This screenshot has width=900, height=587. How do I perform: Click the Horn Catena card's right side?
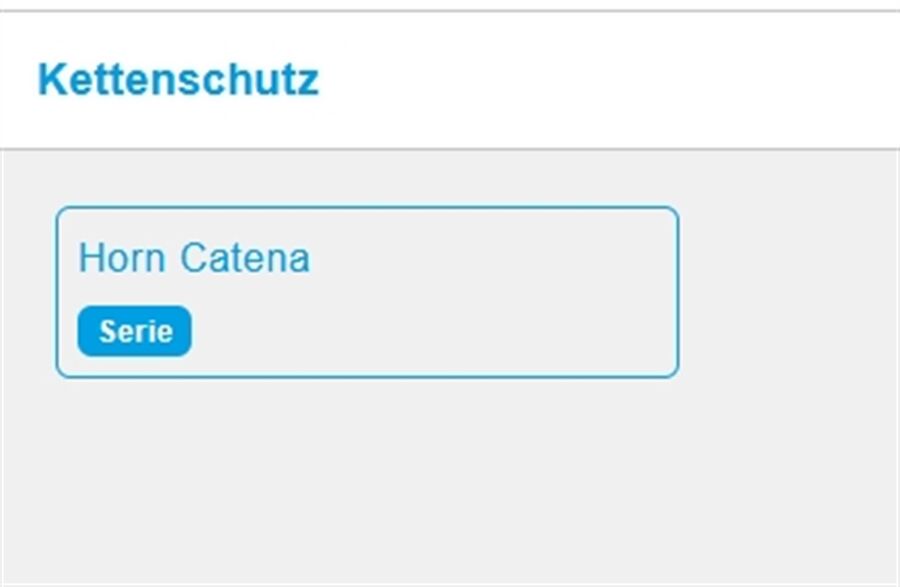pos(620,292)
